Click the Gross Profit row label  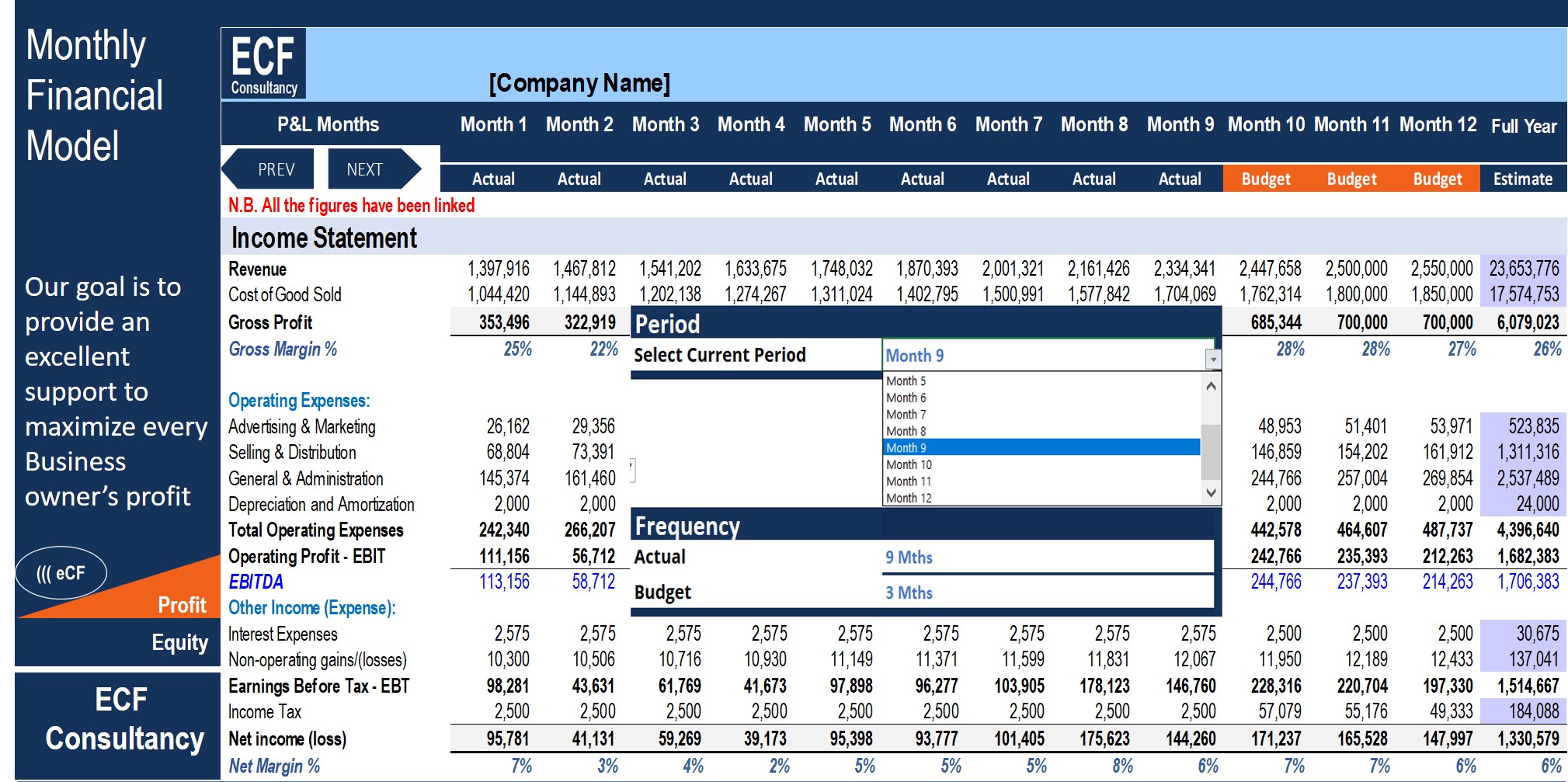(270, 322)
